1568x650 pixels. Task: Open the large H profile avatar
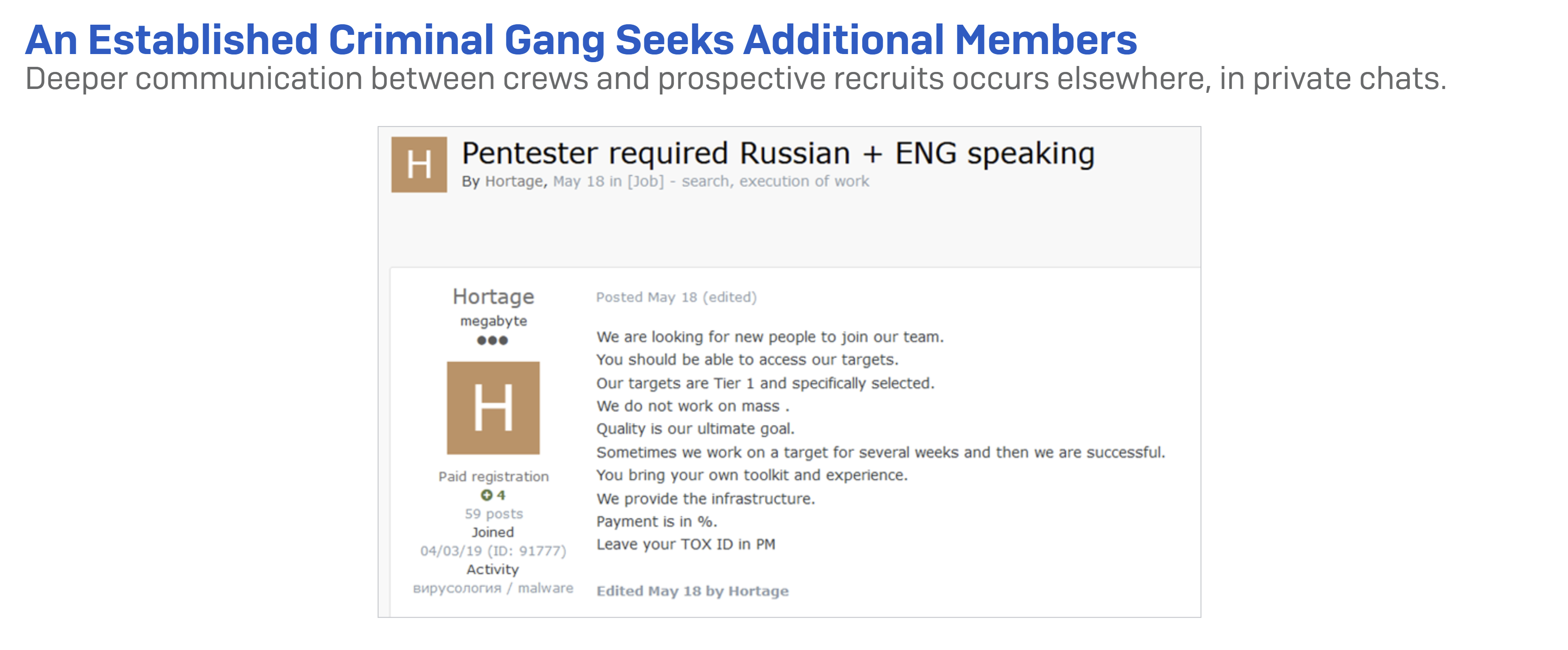493,407
